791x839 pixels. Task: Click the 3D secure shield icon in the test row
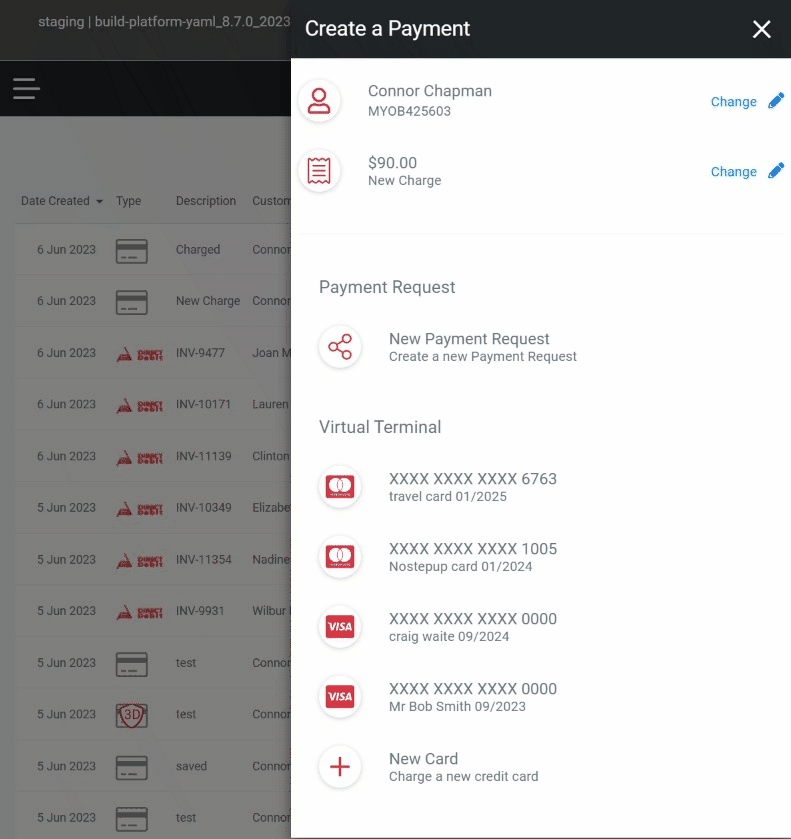[132, 715]
